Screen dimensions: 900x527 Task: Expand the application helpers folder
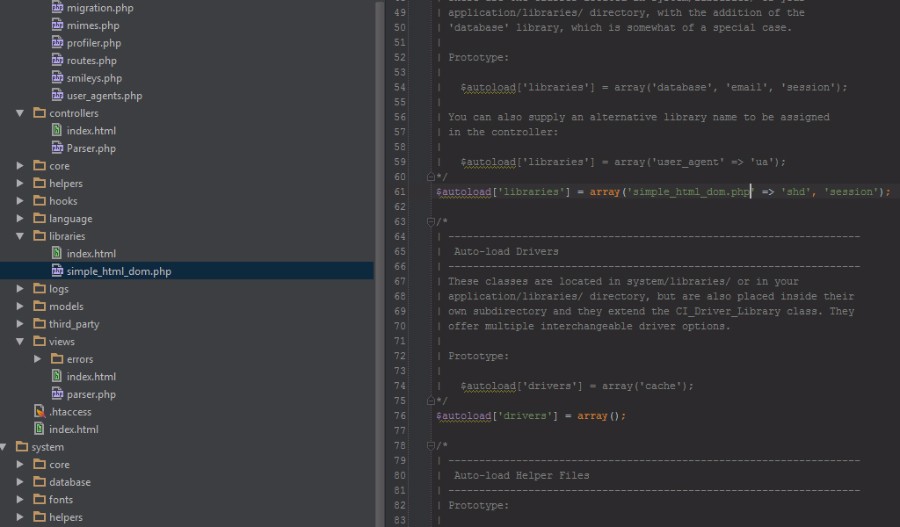pos(20,183)
